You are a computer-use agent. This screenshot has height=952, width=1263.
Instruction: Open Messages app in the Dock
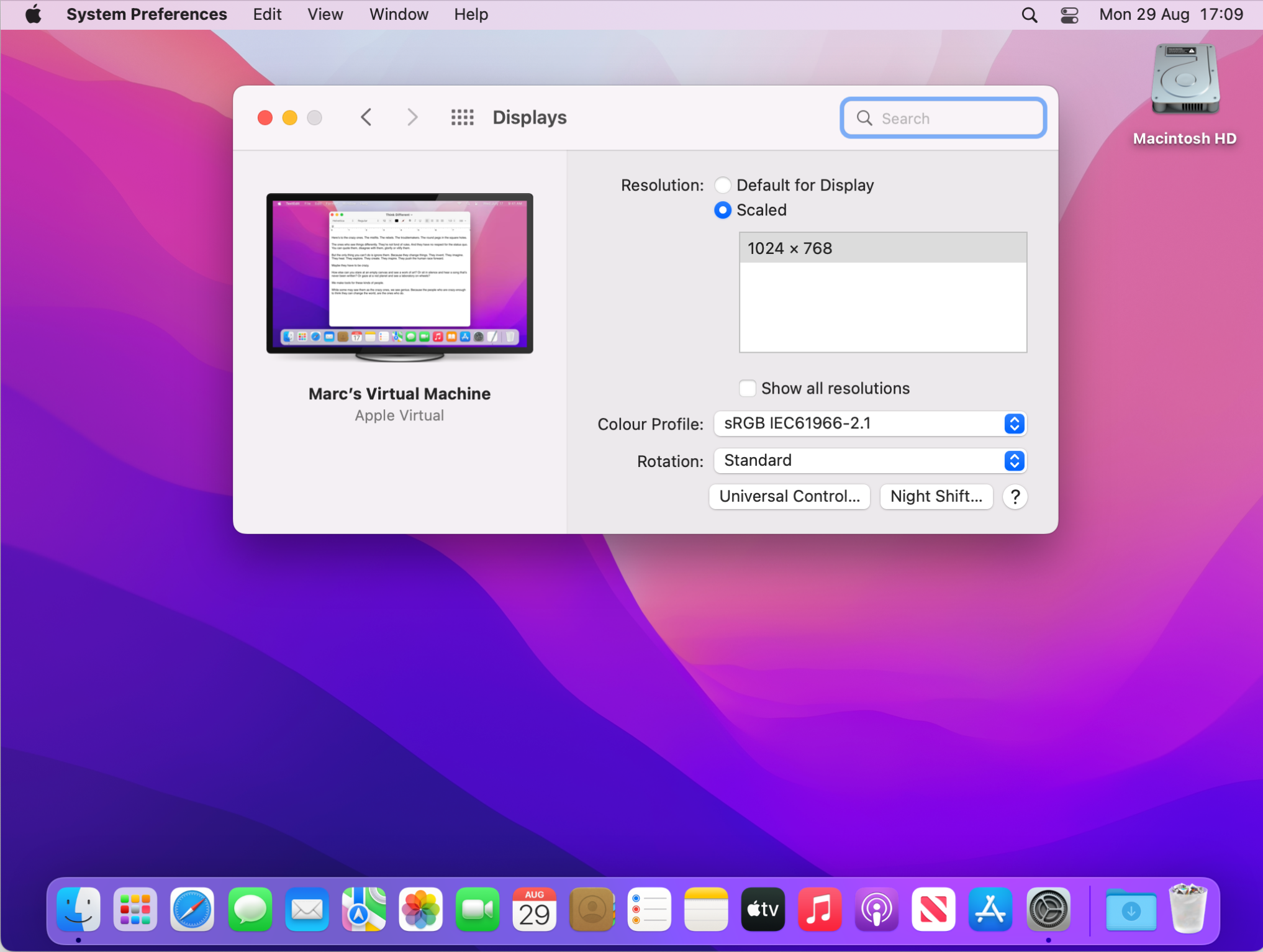(x=250, y=910)
